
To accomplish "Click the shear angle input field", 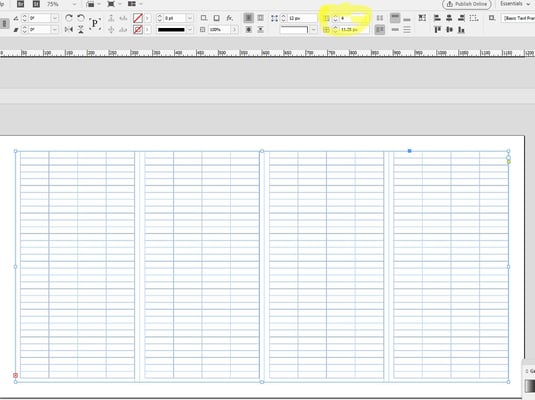I will (x=40, y=30).
